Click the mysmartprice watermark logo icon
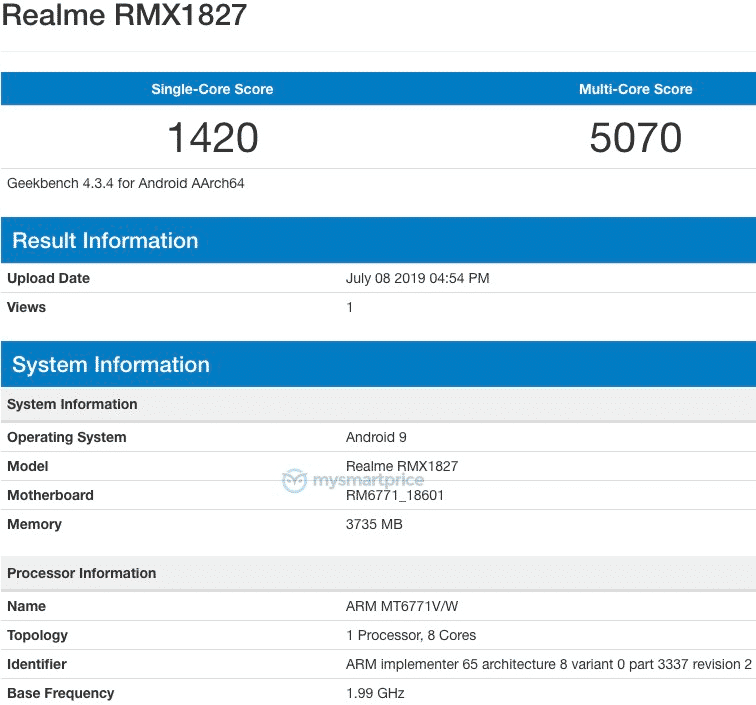The width and height of the screenshot is (756, 705). pyautogui.click(x=294, y=481)
